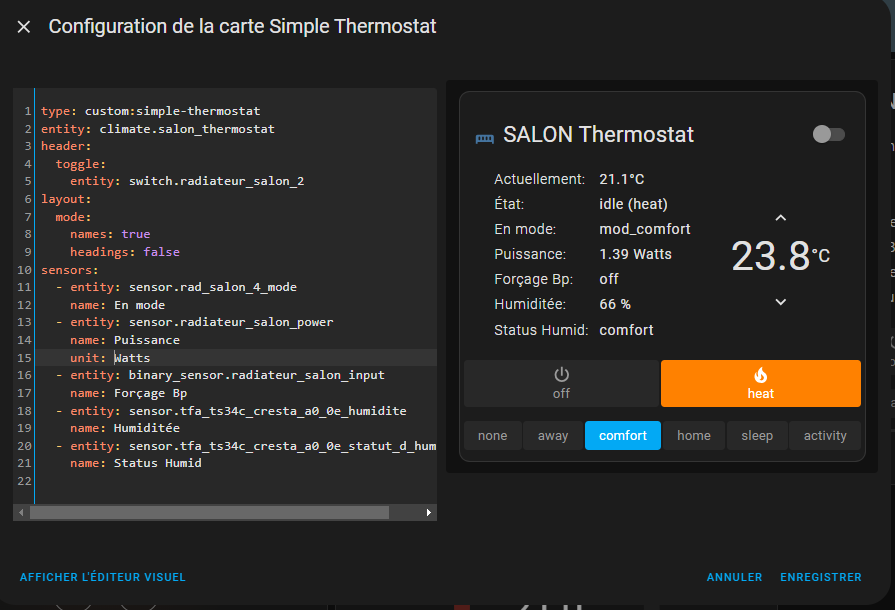Close the Simple Thermostat configuration dialog
The image size is (895, 610).
click(24, 27)
